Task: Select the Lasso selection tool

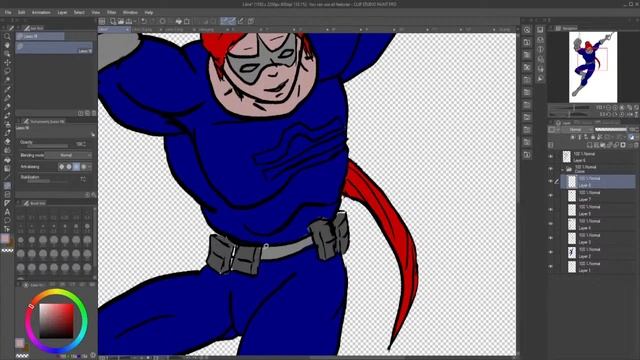Action: pyautogui.click(x=7, y=71)
